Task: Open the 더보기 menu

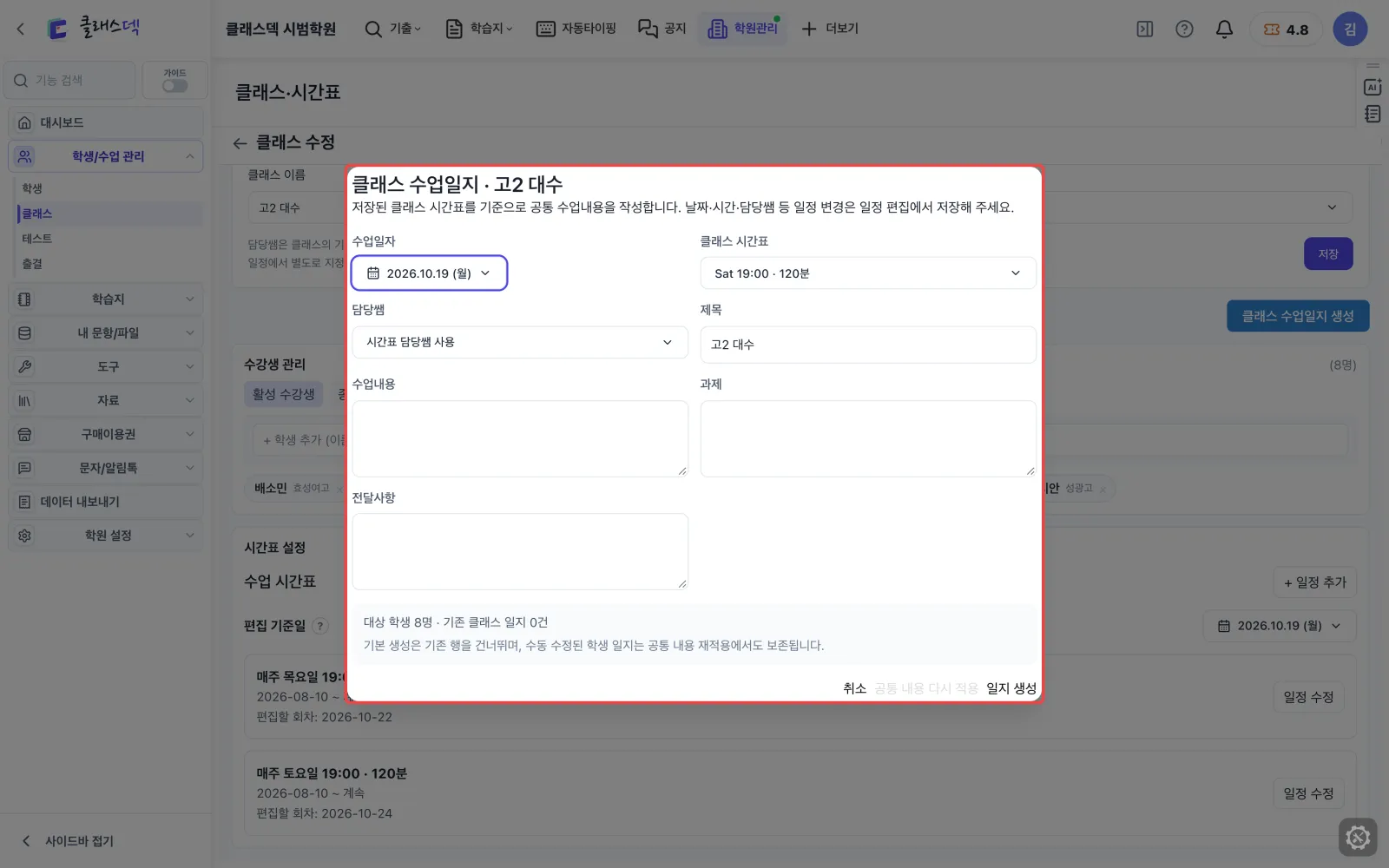Action: point(829,29)
